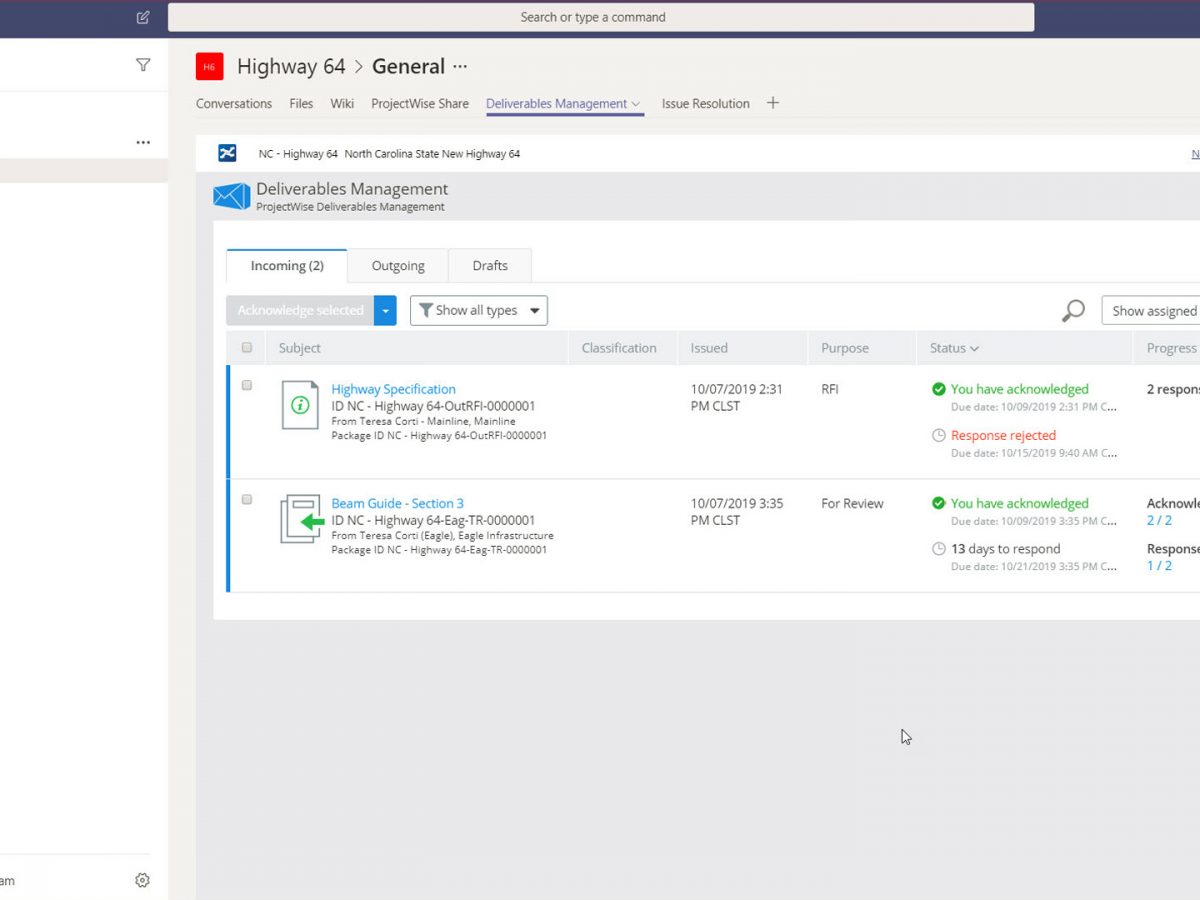Click the compose new chat icon

click(143, 17)
